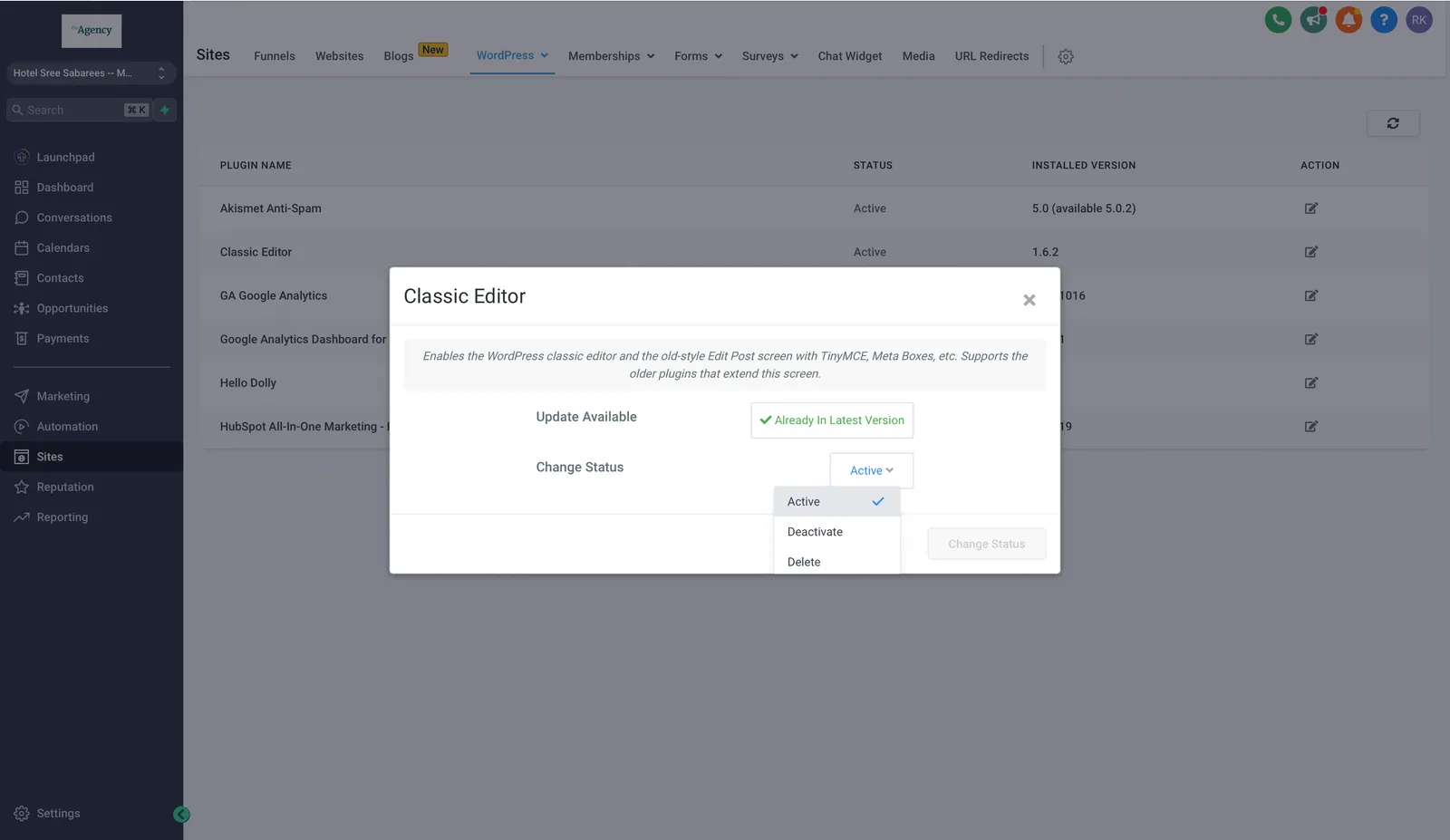The width and height of the screenshot is (1450, 840).
Task: Switch to the Media tab
Action: (x=918, y=56)
